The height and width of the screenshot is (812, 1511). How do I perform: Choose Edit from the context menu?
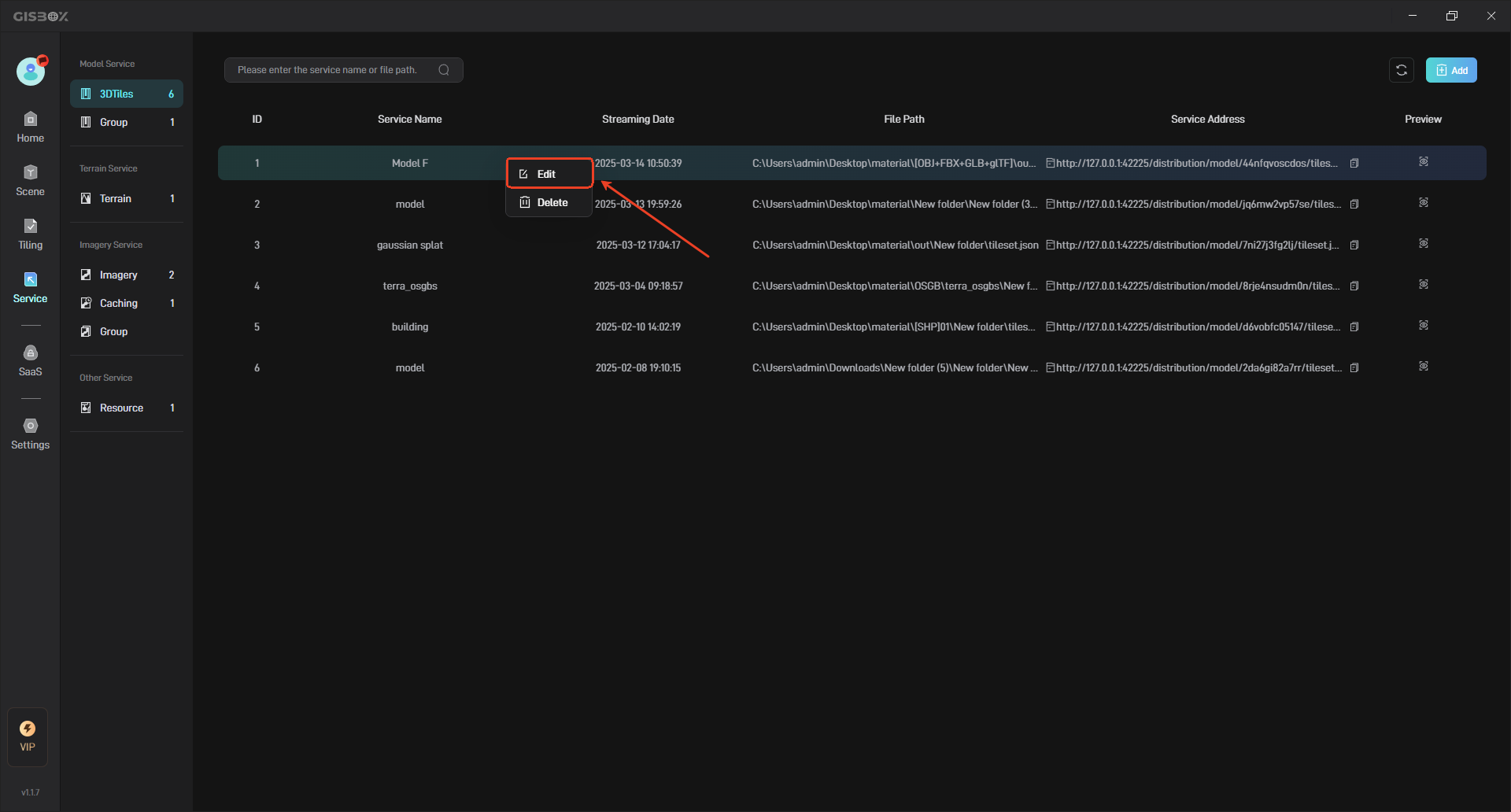click(549, 174)
